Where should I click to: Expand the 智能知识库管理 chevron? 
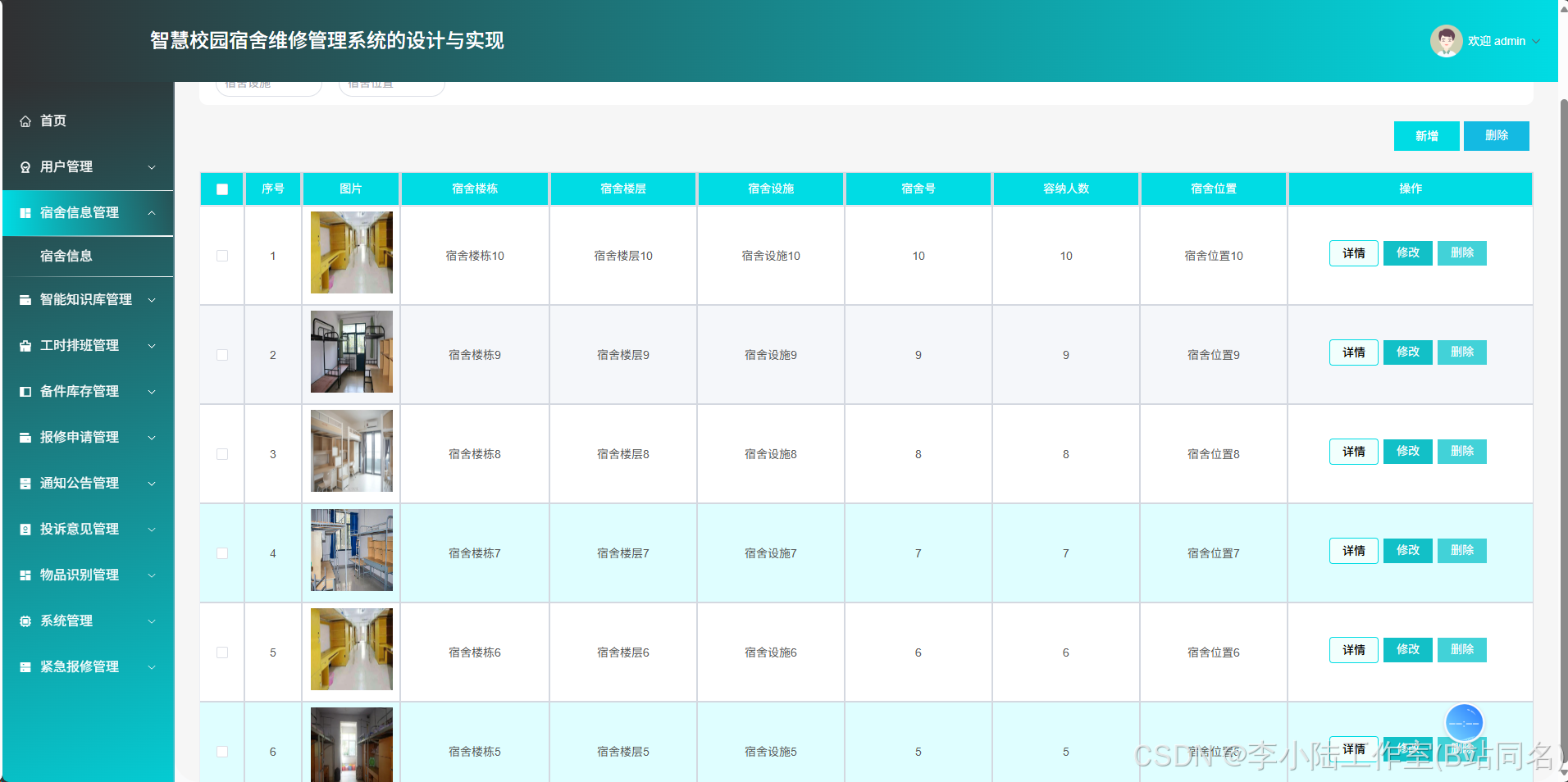(152, 300)
